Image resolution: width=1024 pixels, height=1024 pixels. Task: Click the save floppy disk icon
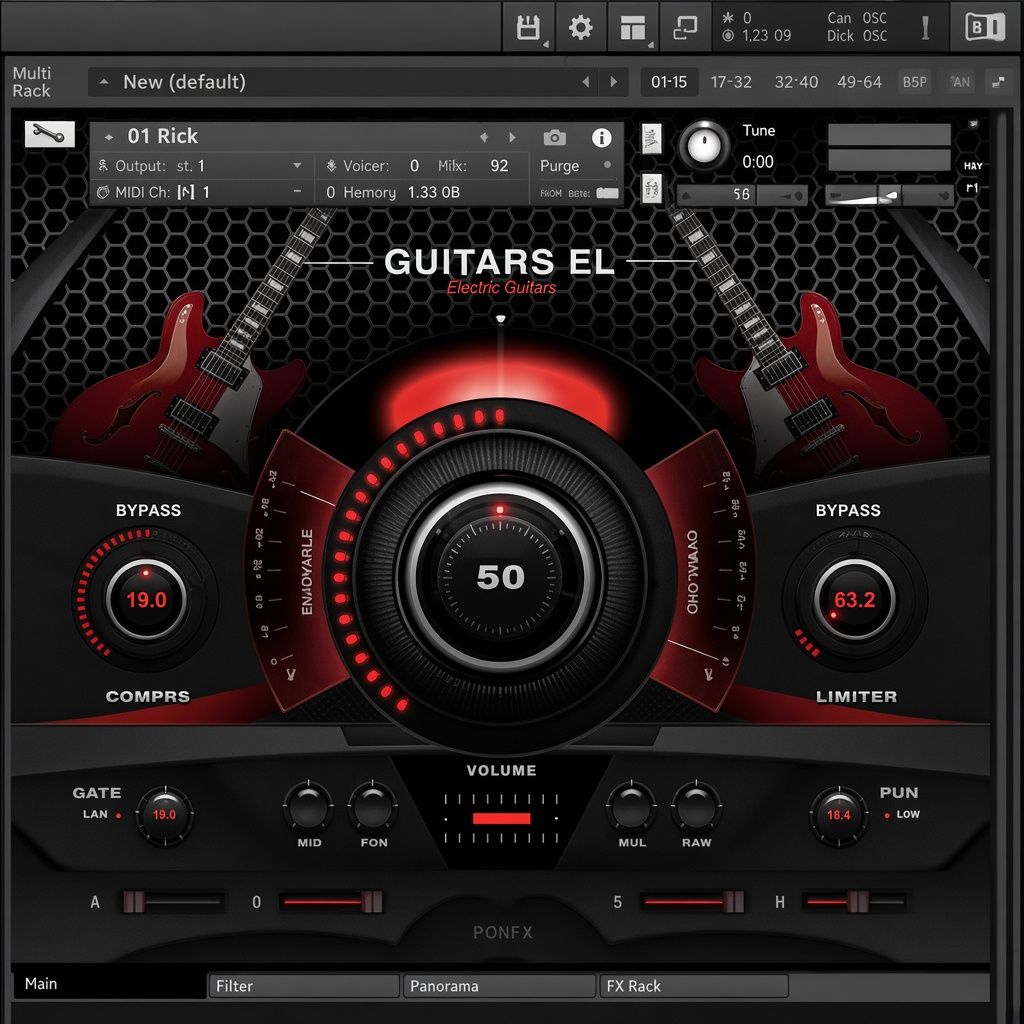point(528,27)
